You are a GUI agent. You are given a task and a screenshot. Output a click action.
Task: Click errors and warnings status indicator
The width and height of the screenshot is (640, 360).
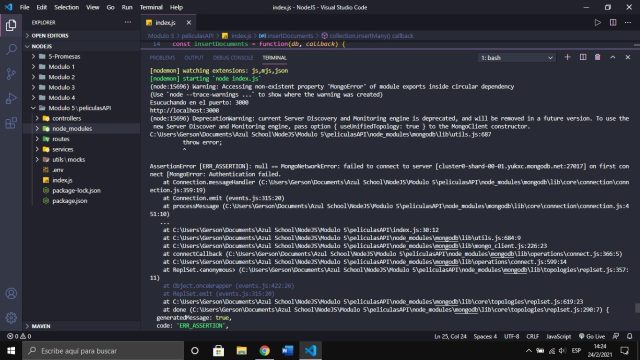[19, 336]
